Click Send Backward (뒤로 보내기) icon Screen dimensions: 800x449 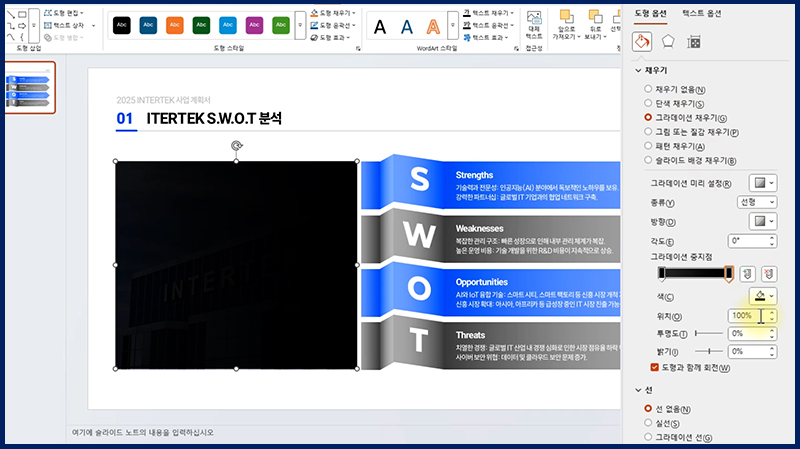[x=595, y=17]
